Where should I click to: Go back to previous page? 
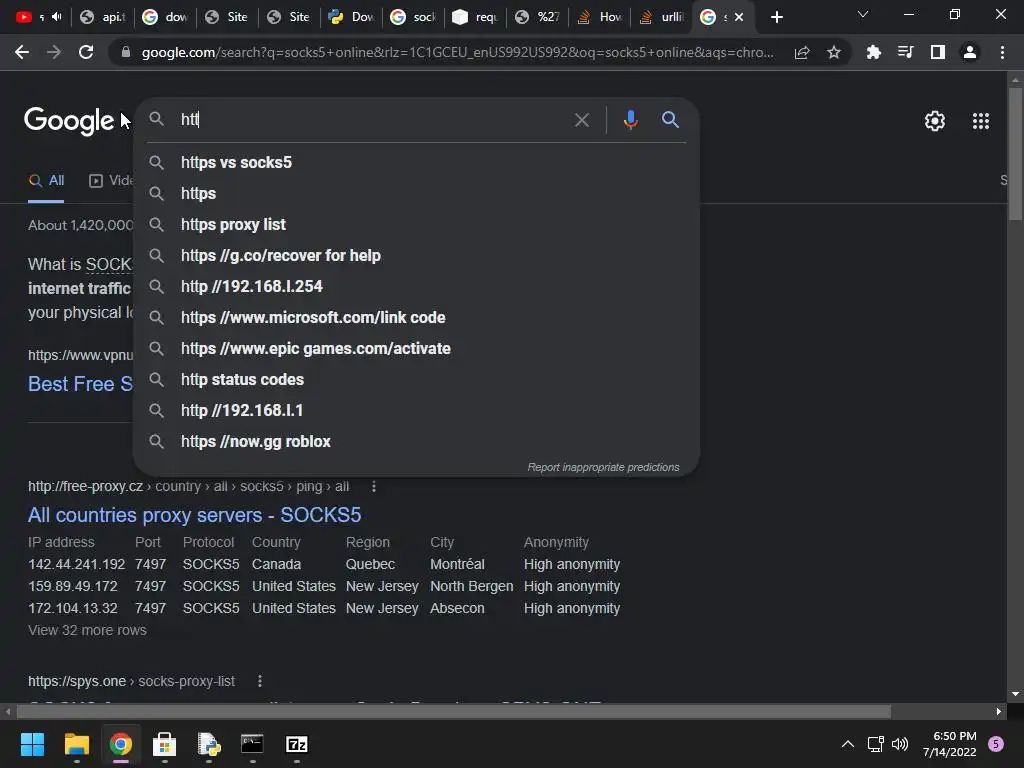(x=22, y=52)
